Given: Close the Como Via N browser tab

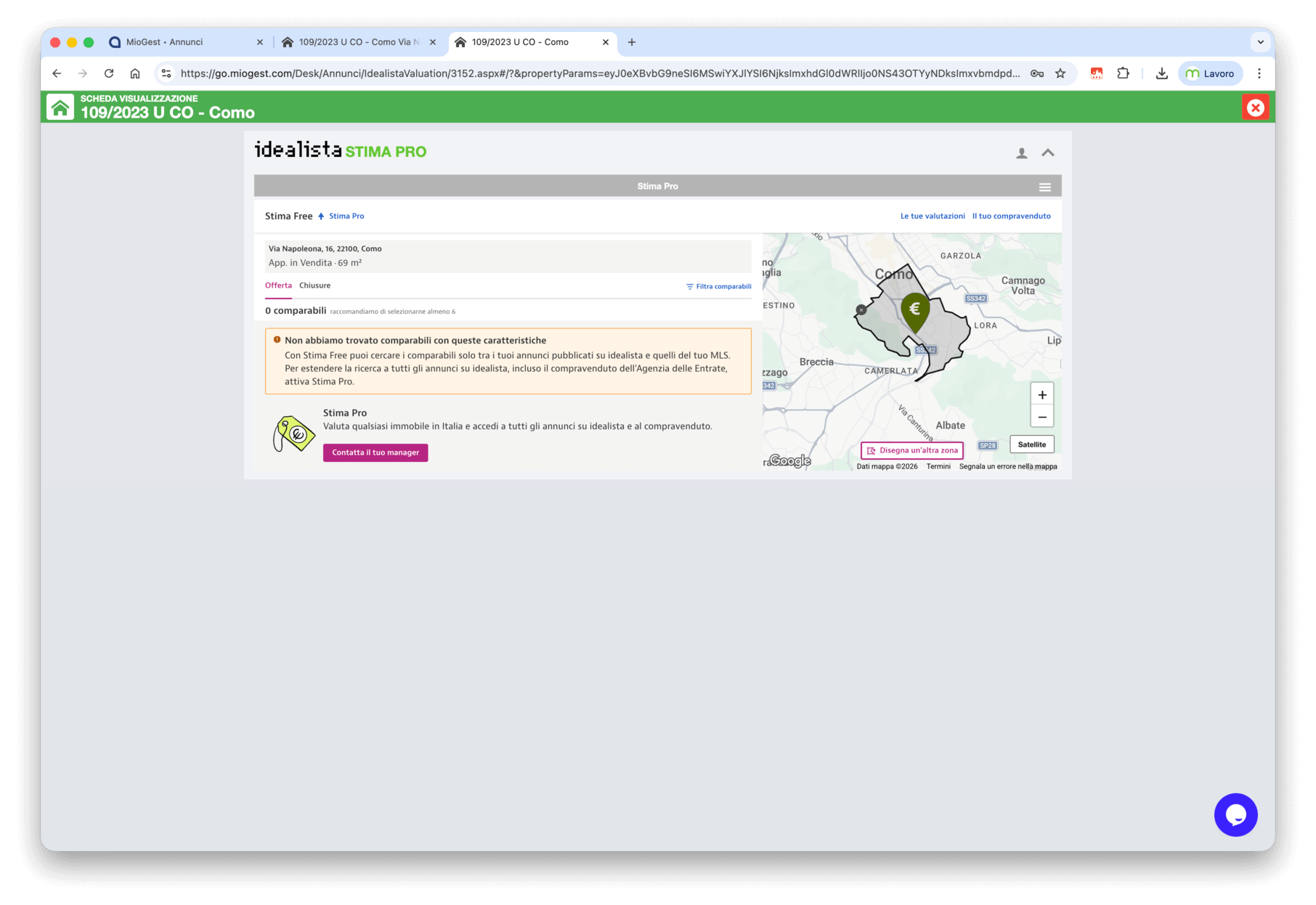Looking at the screenshot, I should click(433, 42).
